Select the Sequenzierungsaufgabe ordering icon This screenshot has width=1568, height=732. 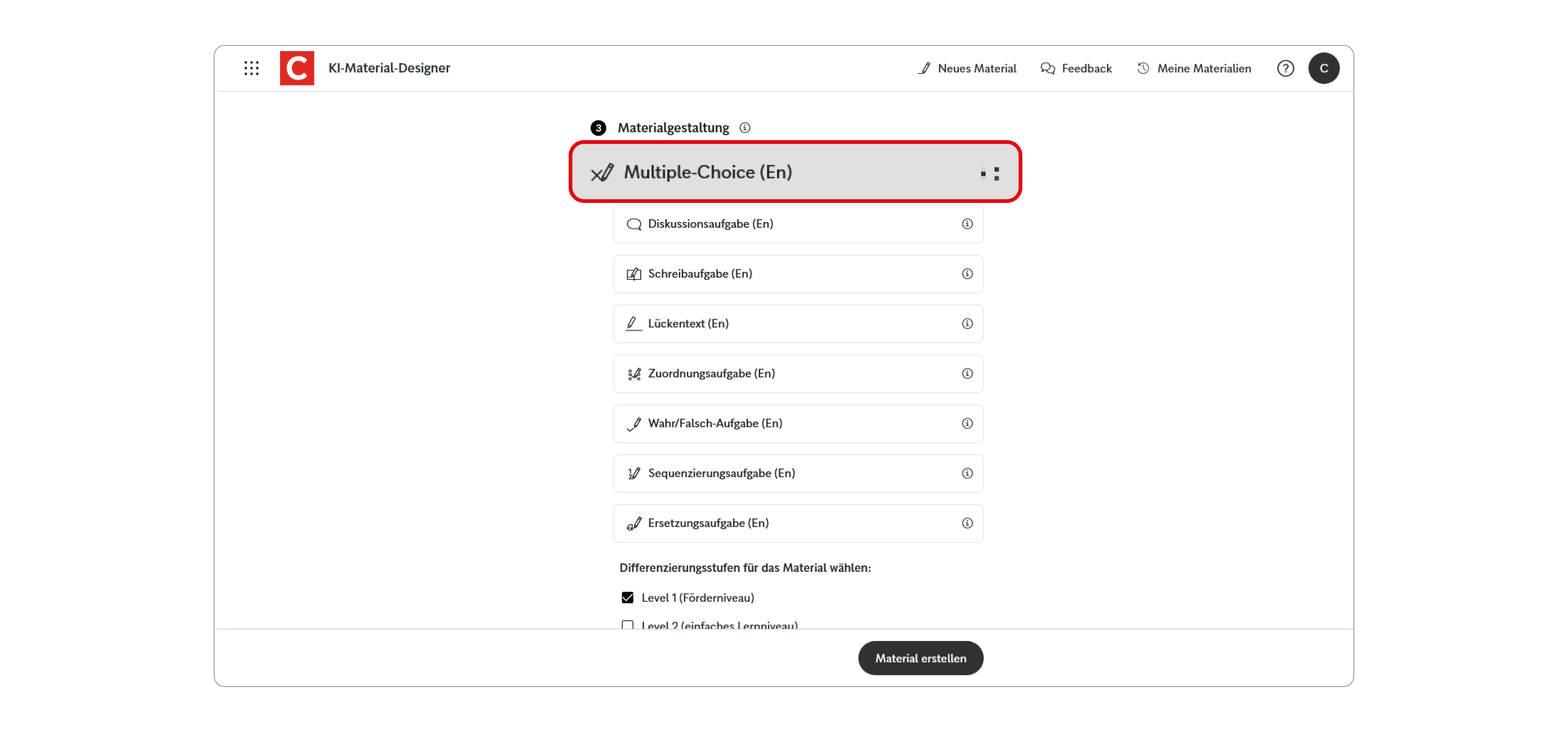pos(634,473)
